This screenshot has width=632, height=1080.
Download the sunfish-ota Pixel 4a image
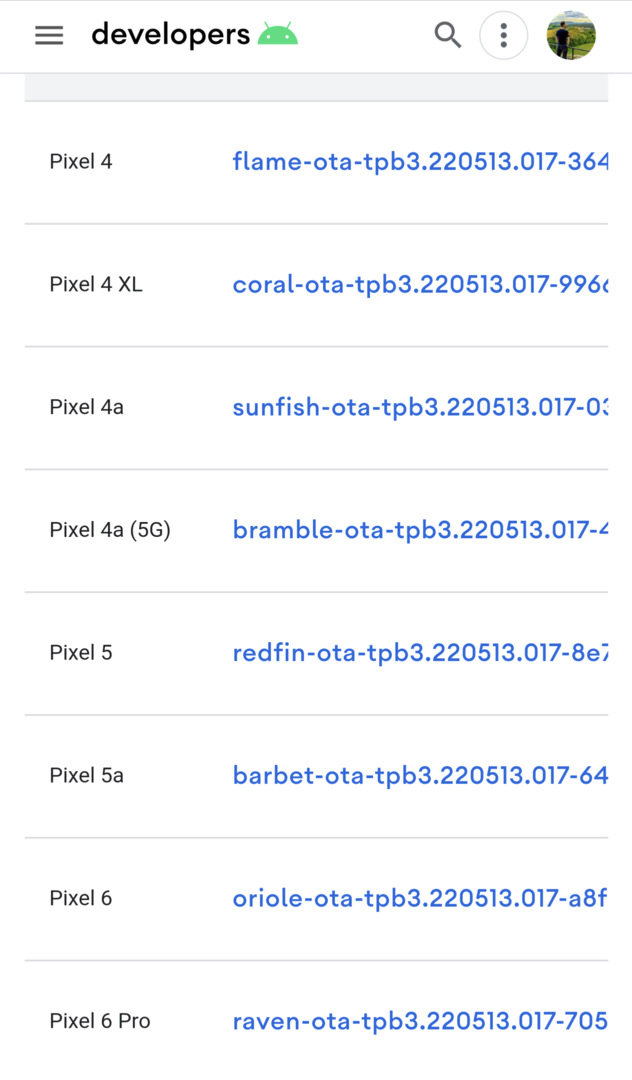tap(420, 407)
